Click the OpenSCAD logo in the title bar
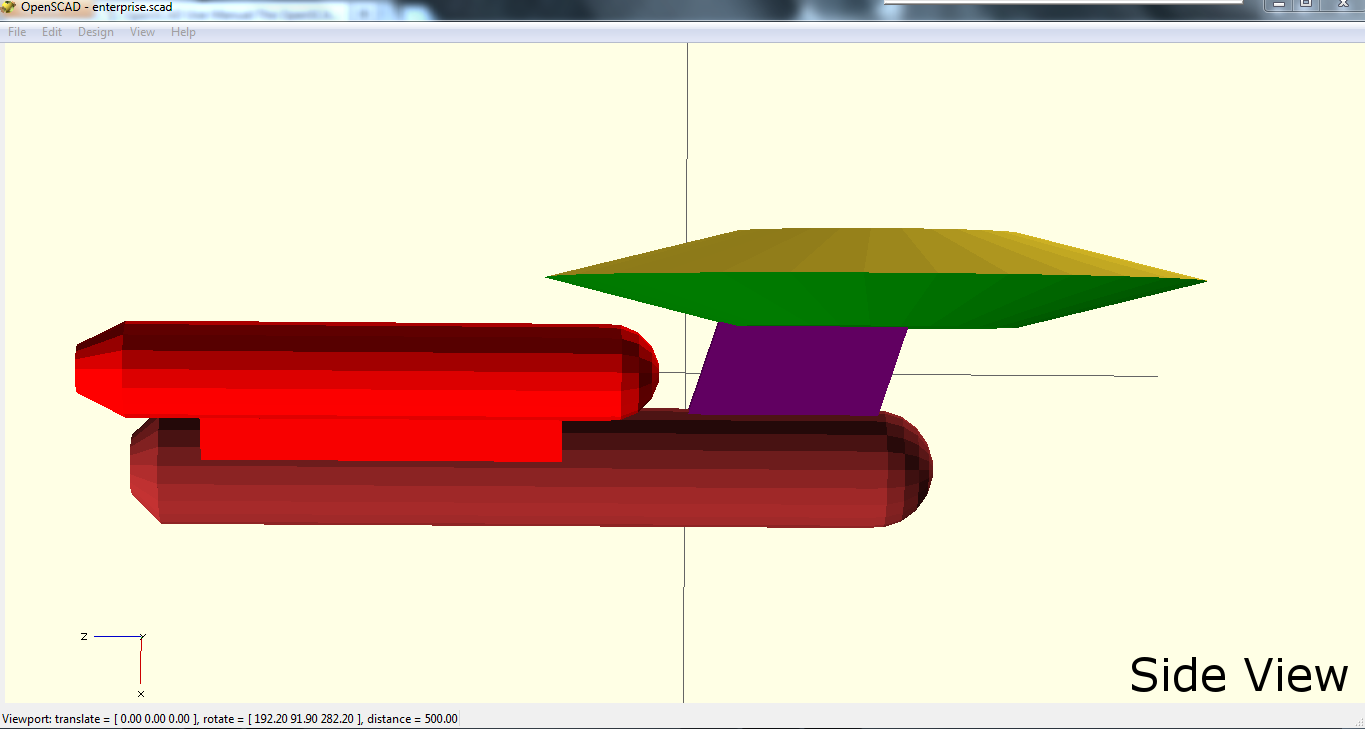The height and width of the screenshot is (729, 1365). 10,7
